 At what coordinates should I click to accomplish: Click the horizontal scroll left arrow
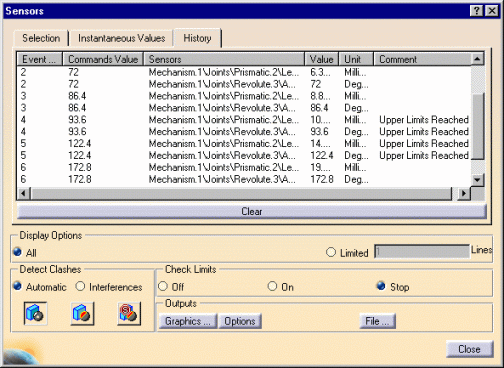pos(23,193)
